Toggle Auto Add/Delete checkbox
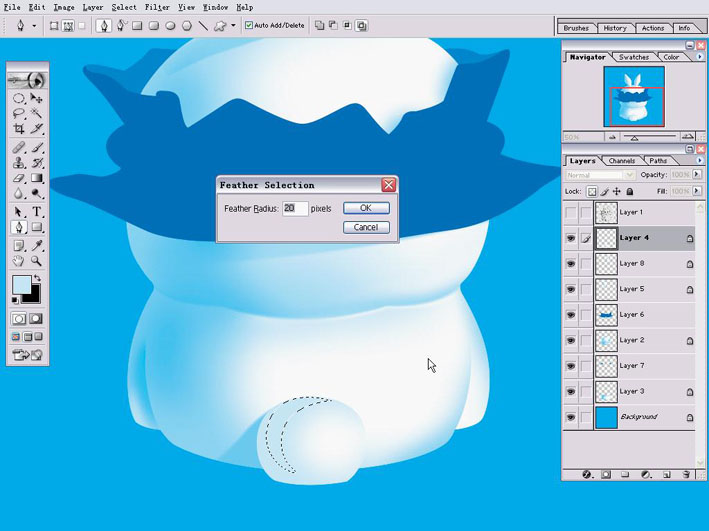This screenshot has height=531, width=709. (x=249, y=25)
